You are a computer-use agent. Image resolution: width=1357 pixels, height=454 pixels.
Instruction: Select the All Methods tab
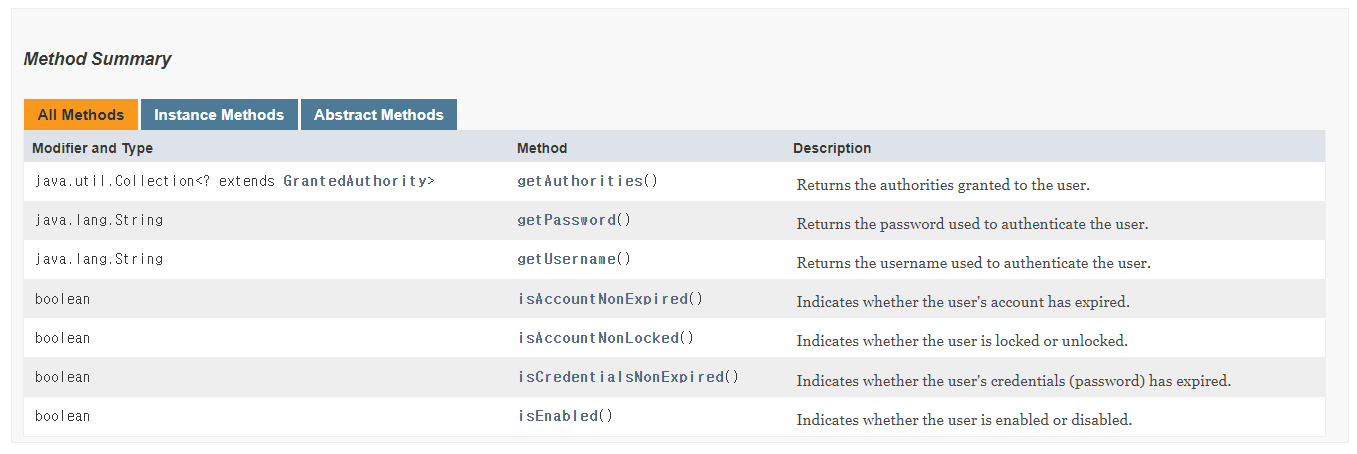click(x=81, y=115)
